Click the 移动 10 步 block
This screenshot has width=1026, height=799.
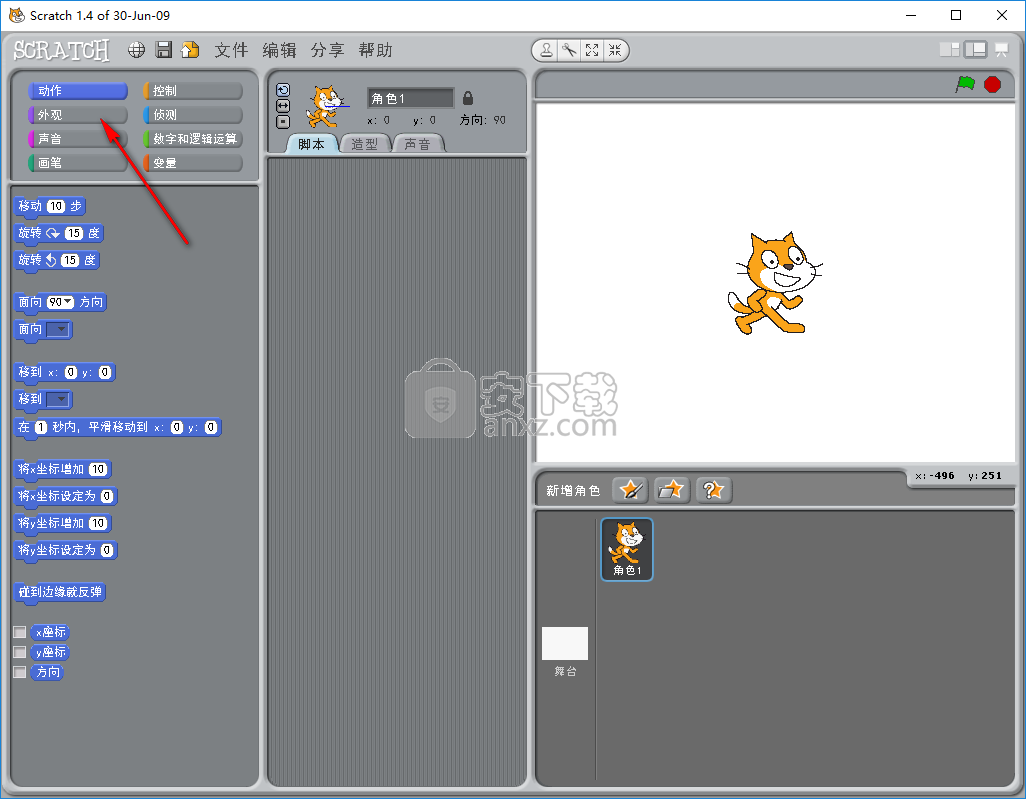pyautogui.click(x=50, y=207)
